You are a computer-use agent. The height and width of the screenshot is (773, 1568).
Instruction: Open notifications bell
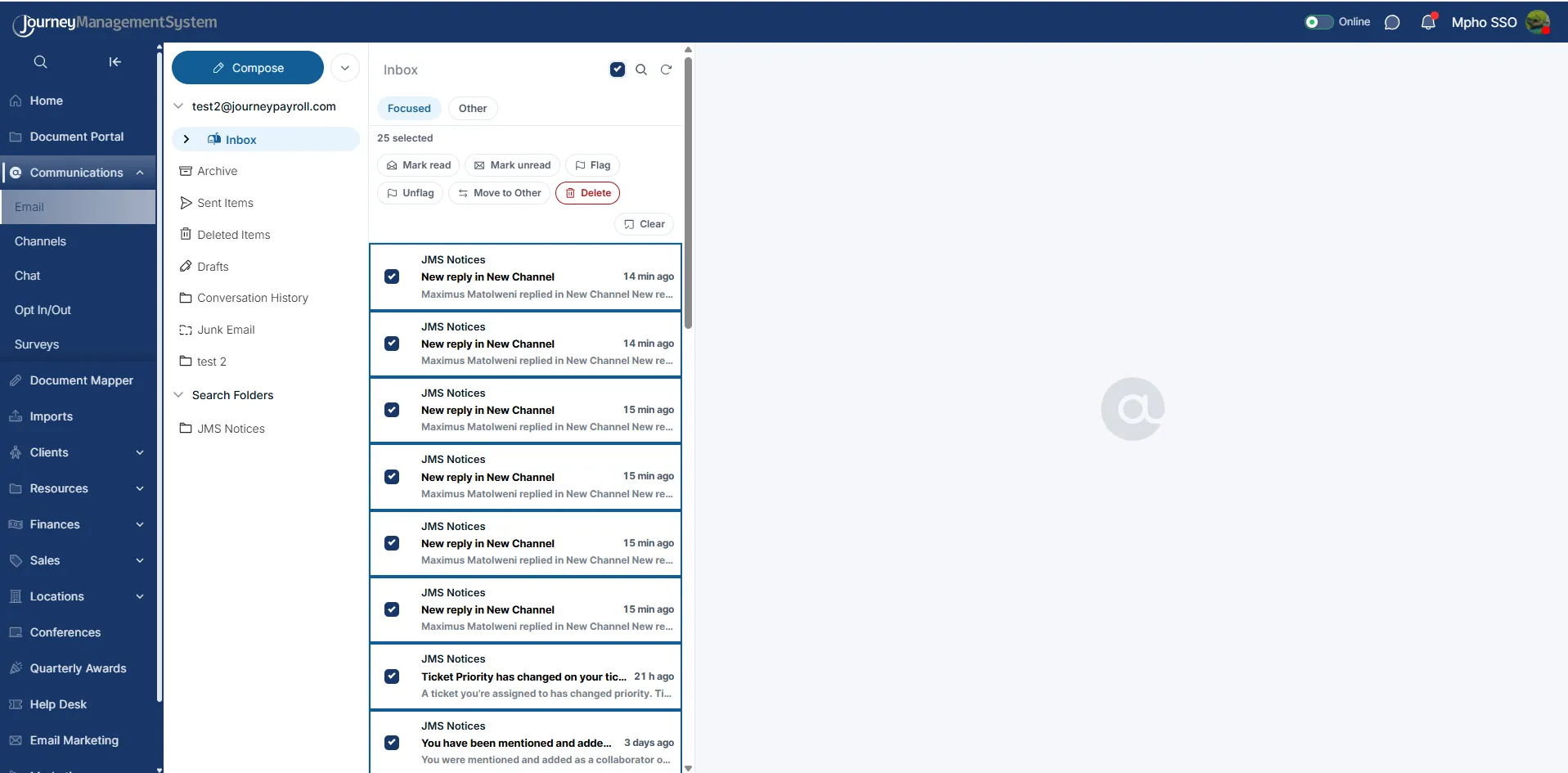(x=1428, y=22)
